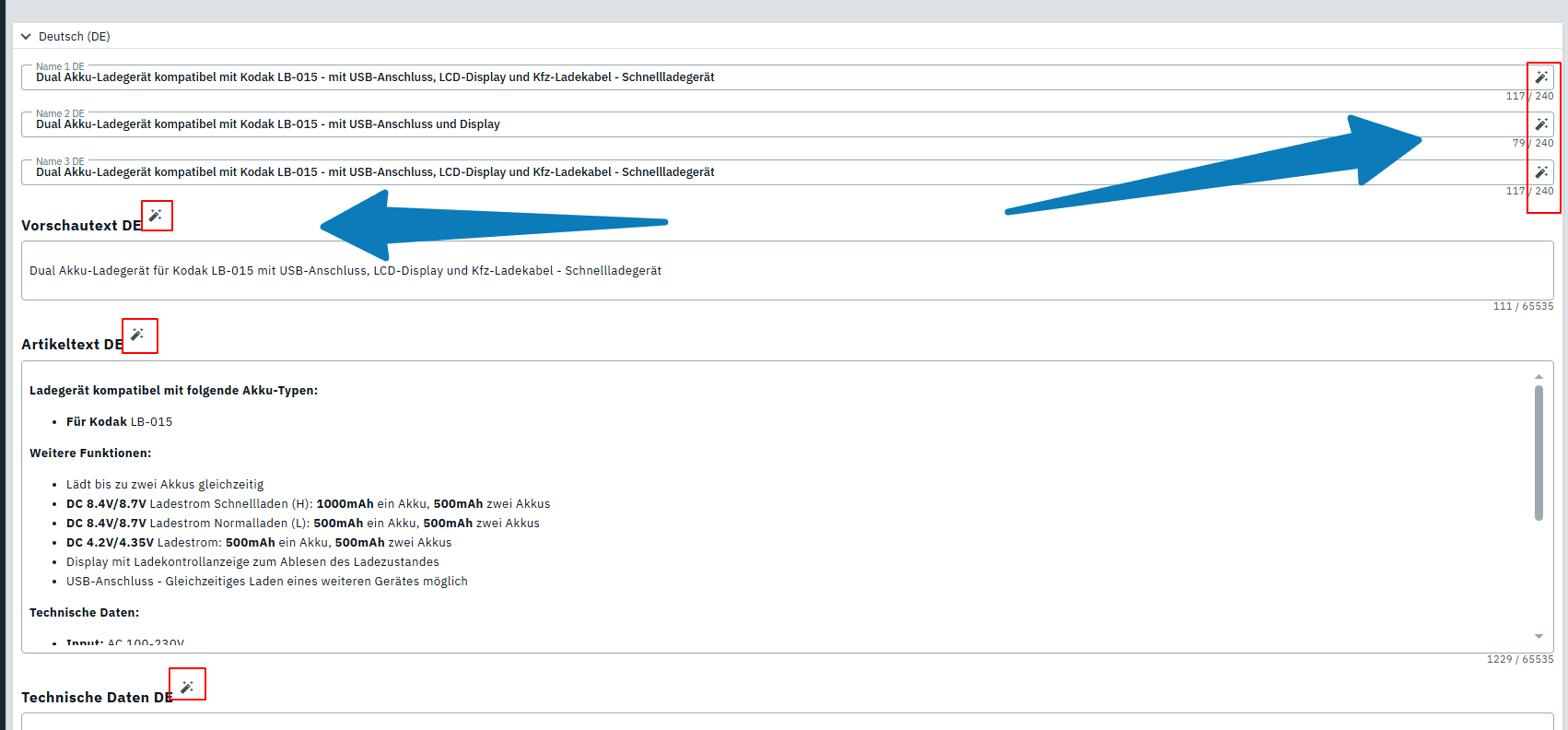The height and width of the screenshot is (730, 1568).
Task: Collapse the Deutsch (DE) section chevron
Action: (26, 37)
